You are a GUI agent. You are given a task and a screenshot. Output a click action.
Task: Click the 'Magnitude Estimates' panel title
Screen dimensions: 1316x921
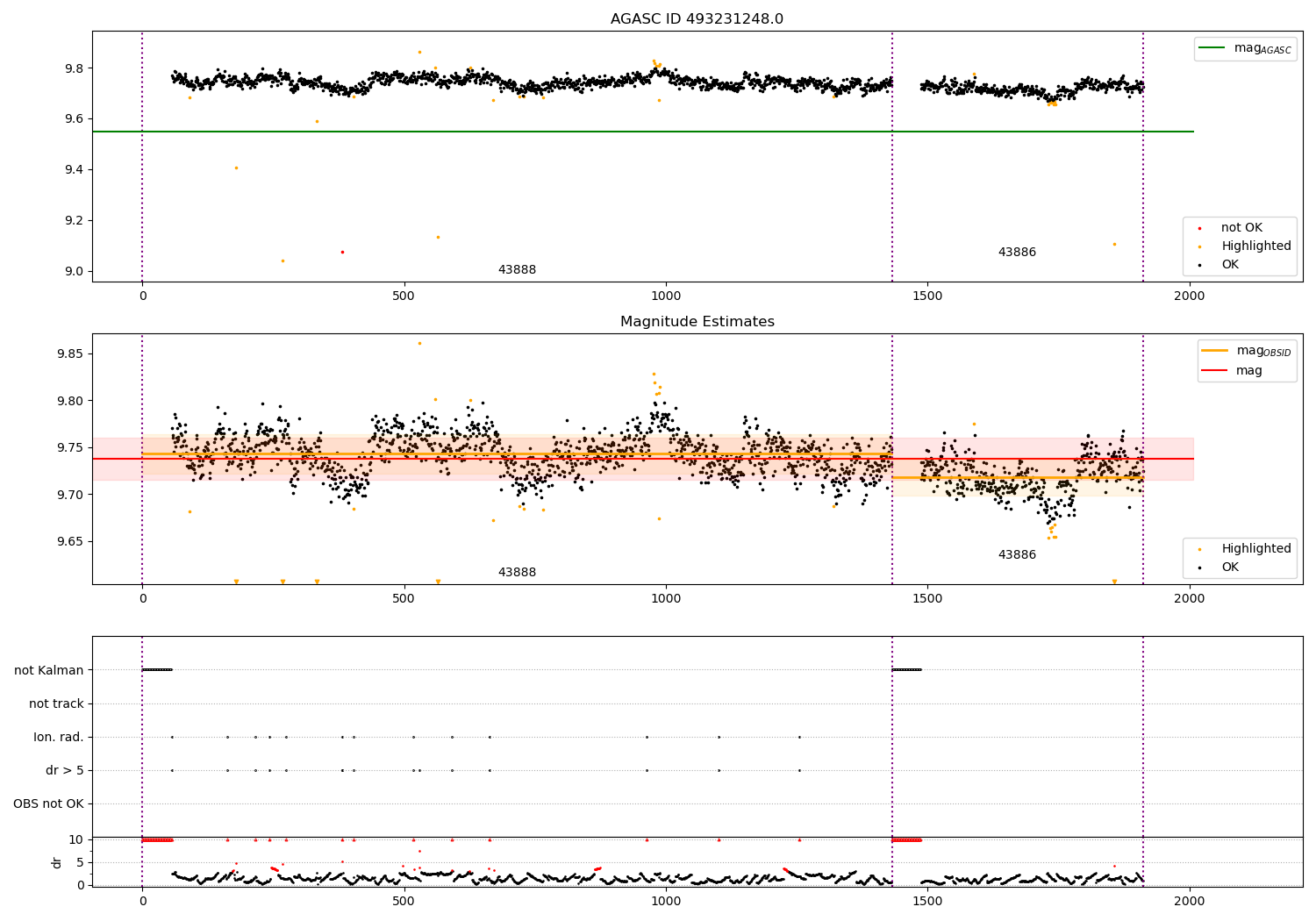697,322
